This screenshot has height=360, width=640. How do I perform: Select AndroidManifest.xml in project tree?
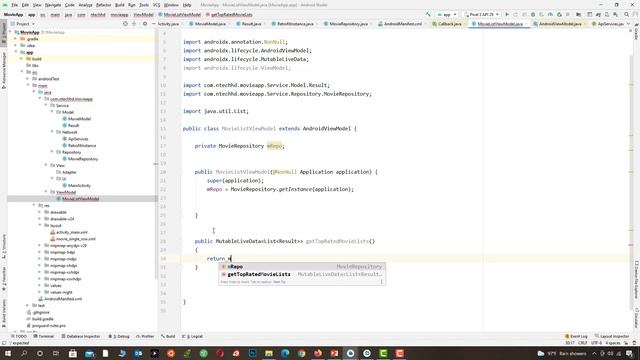[60, 299]
